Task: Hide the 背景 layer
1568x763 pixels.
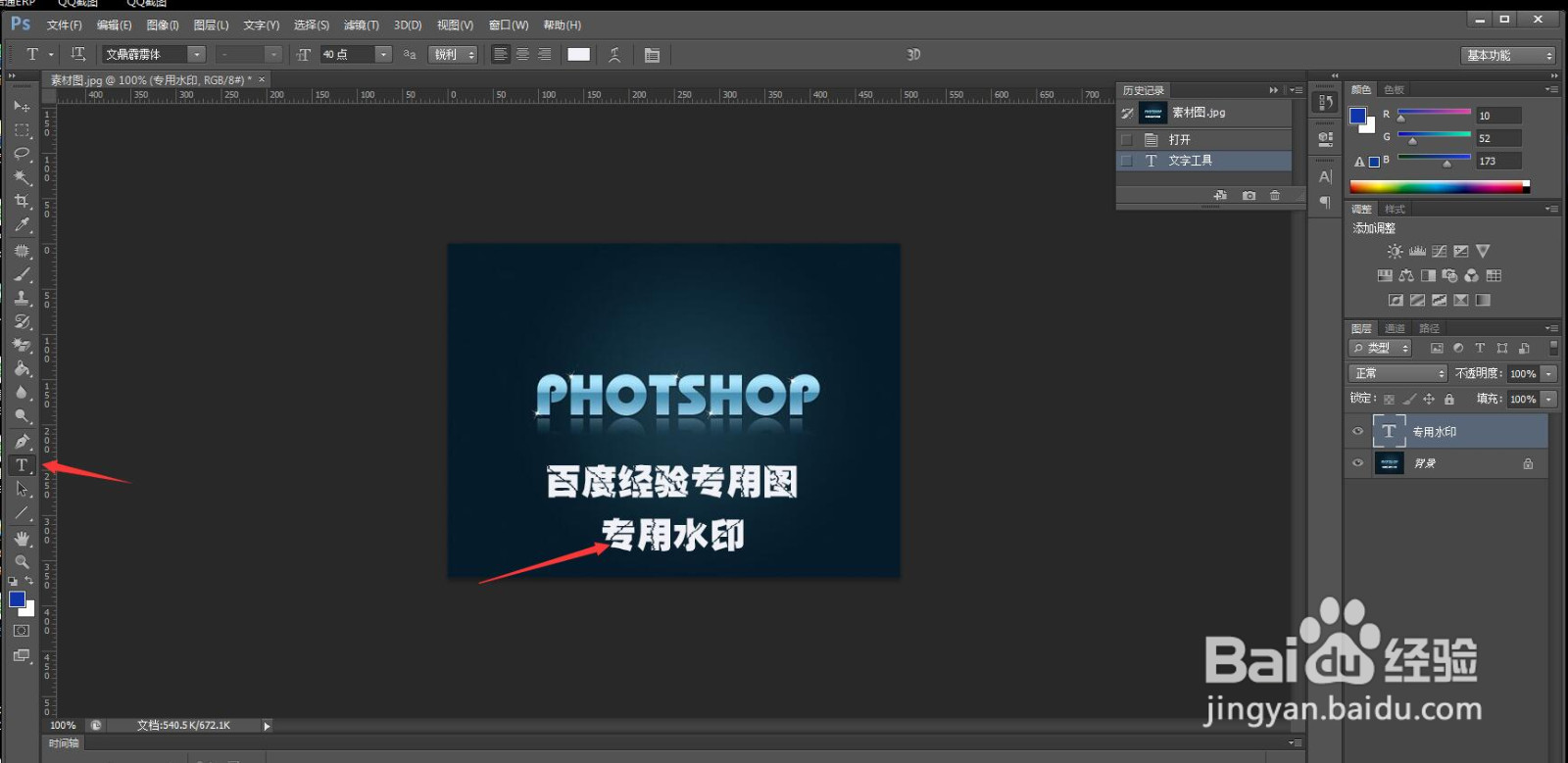Action: (x=1357, y=463)
